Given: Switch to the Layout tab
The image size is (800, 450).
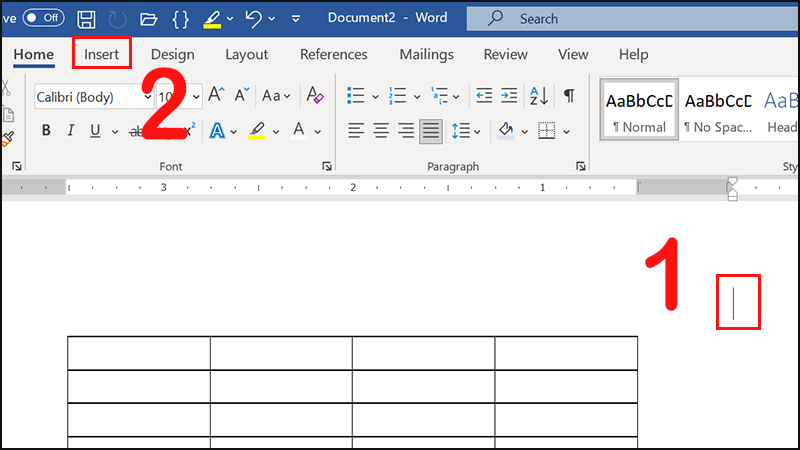Looking at the screenshot, I should tap(247, 54).
